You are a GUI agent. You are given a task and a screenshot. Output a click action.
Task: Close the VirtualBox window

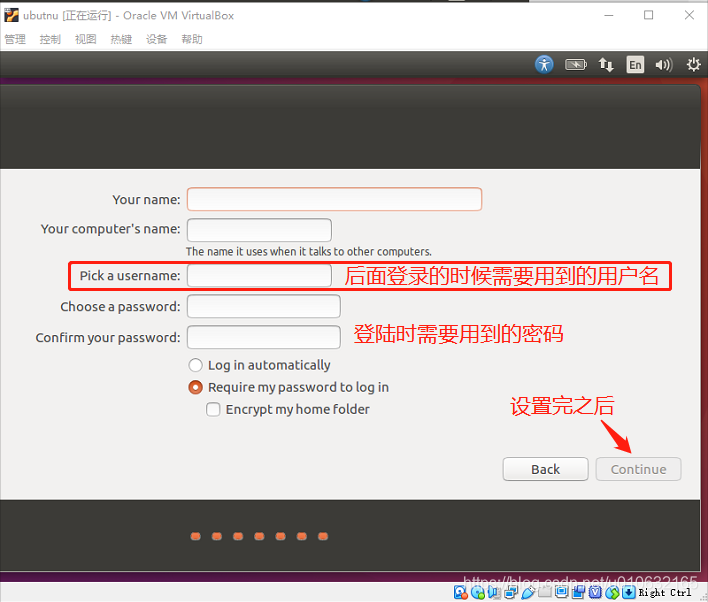pyautogui.click(x=689, y=15)
